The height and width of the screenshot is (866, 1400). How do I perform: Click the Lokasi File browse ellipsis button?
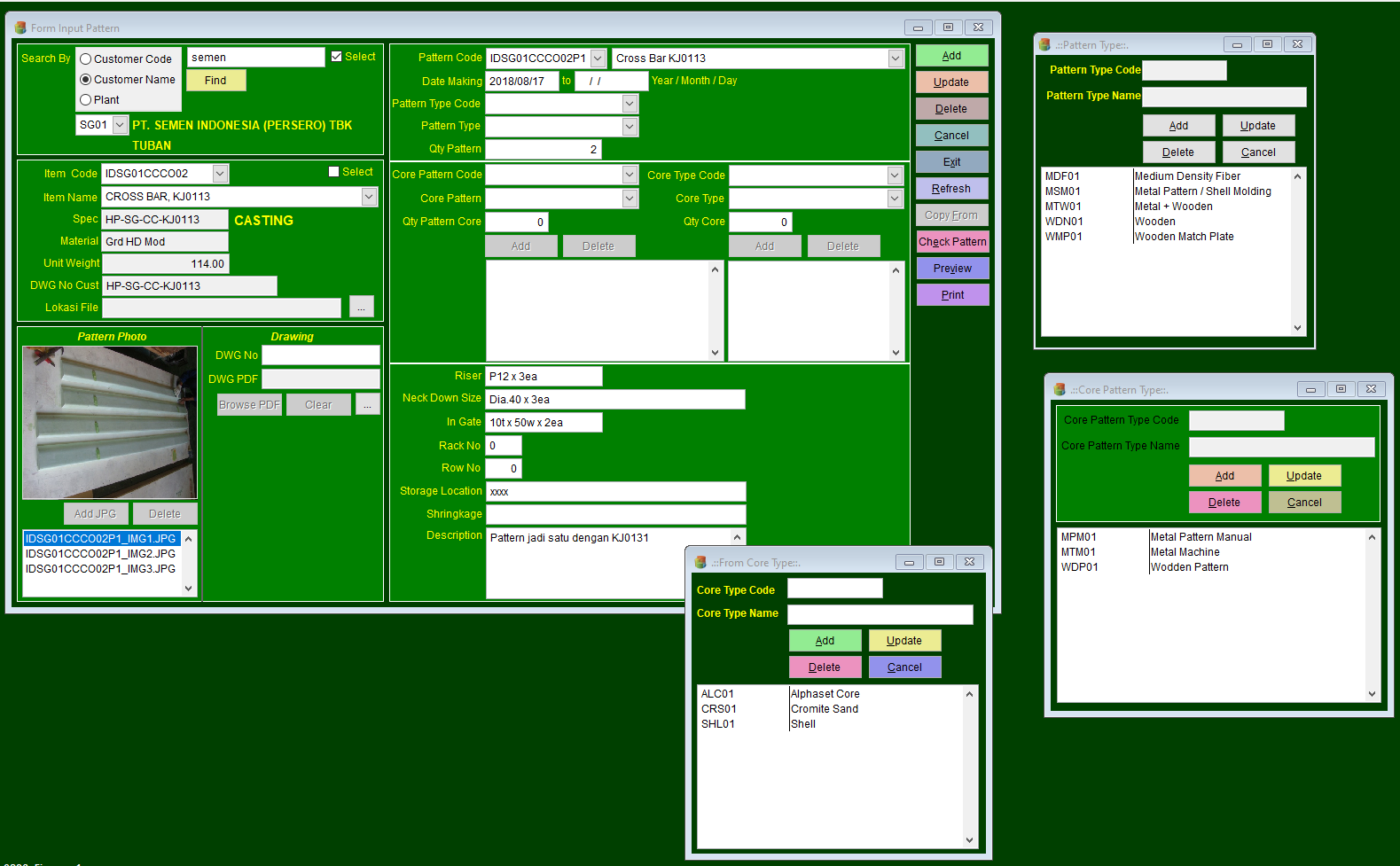point(361,307)
